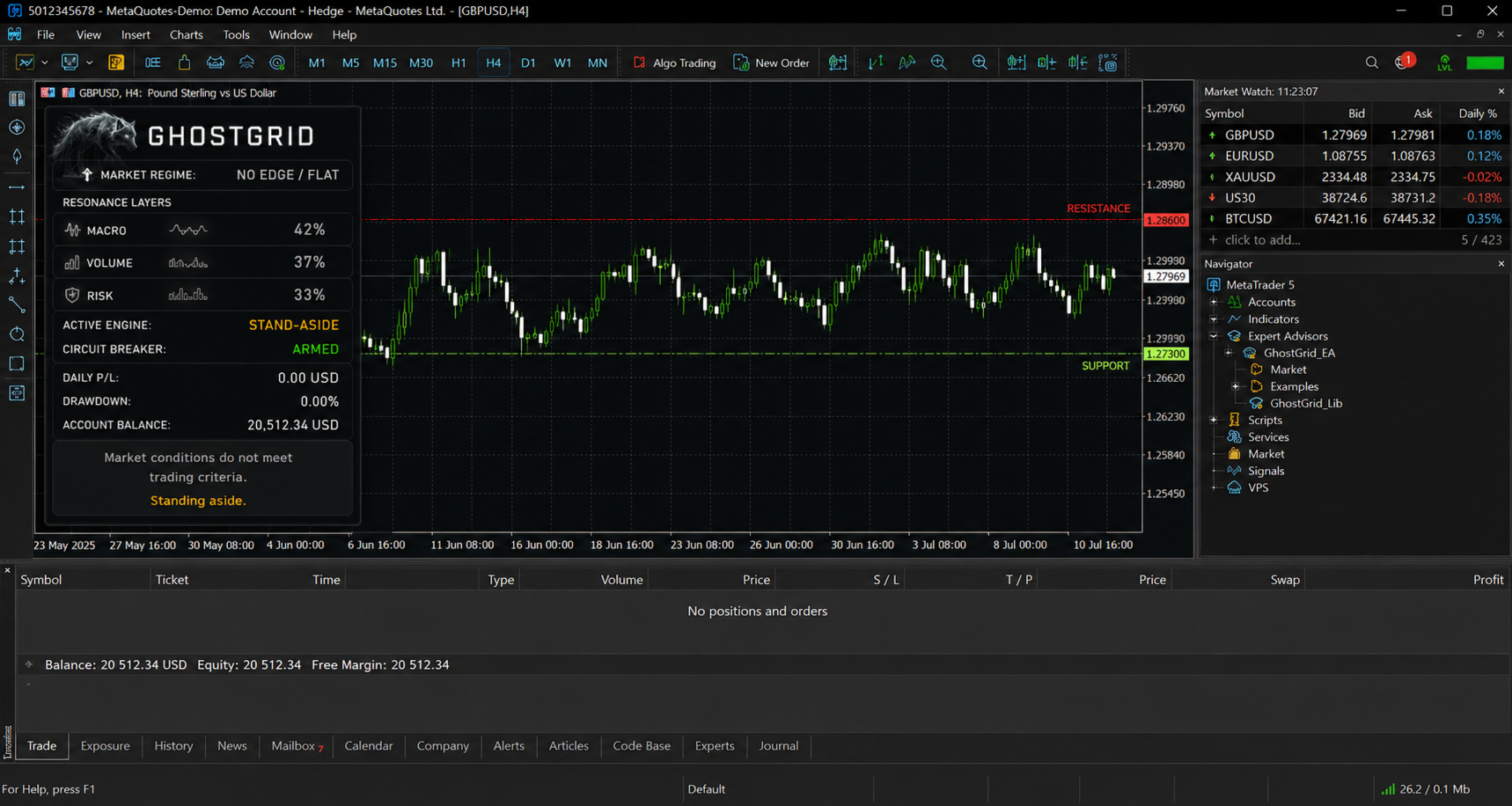Click the red 1.28600 resistance price label

pos(1166,220)
